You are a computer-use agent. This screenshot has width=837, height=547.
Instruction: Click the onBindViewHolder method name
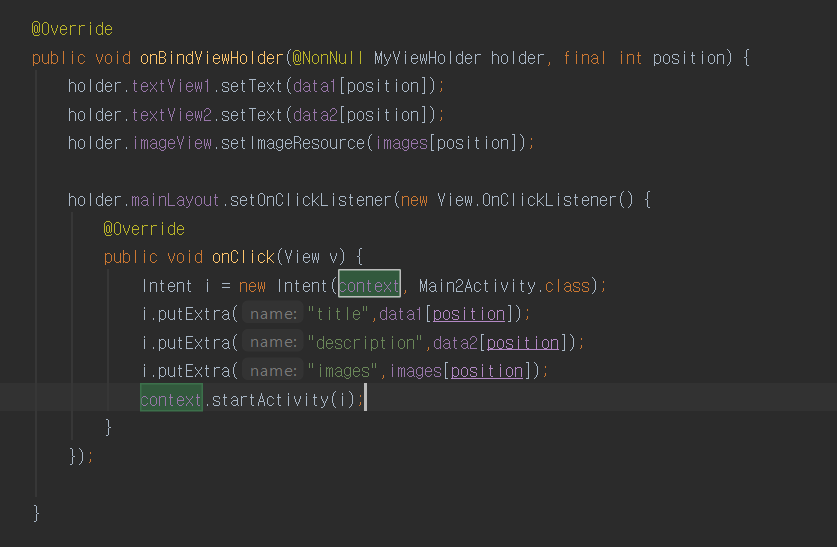pos(211,58)
